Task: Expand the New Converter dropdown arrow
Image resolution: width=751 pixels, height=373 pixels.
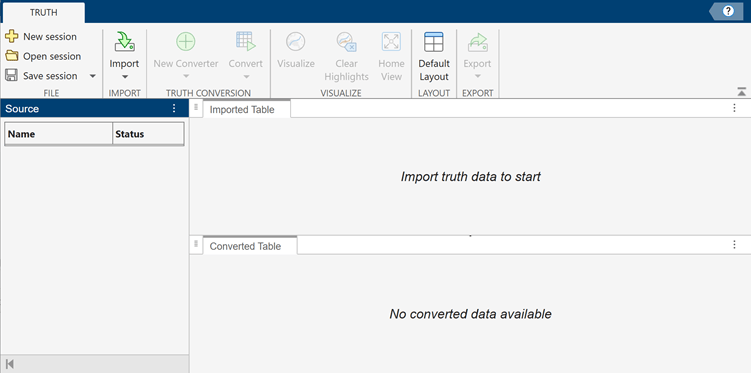Action: pyautogui.click(x=186, y=77)
